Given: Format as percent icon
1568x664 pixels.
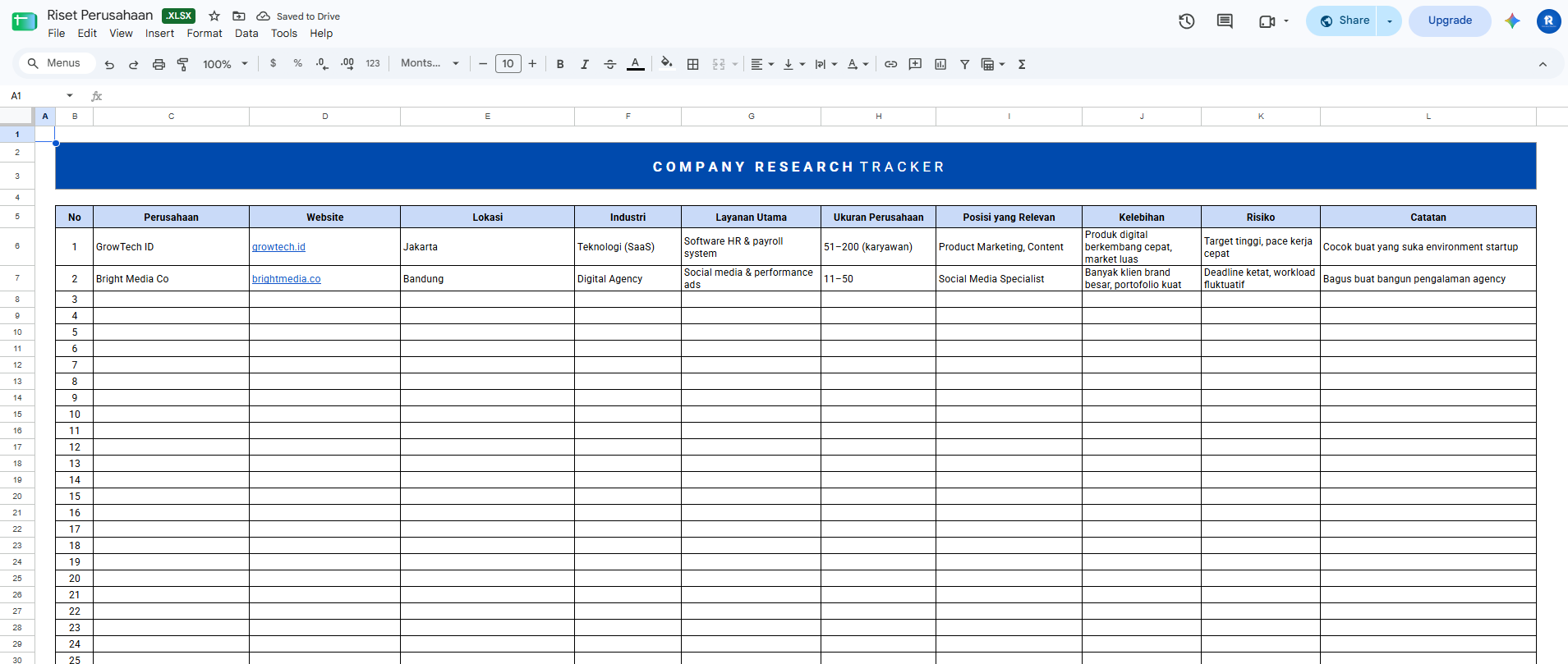Looking at the screenshot, I should pos(297,63).
